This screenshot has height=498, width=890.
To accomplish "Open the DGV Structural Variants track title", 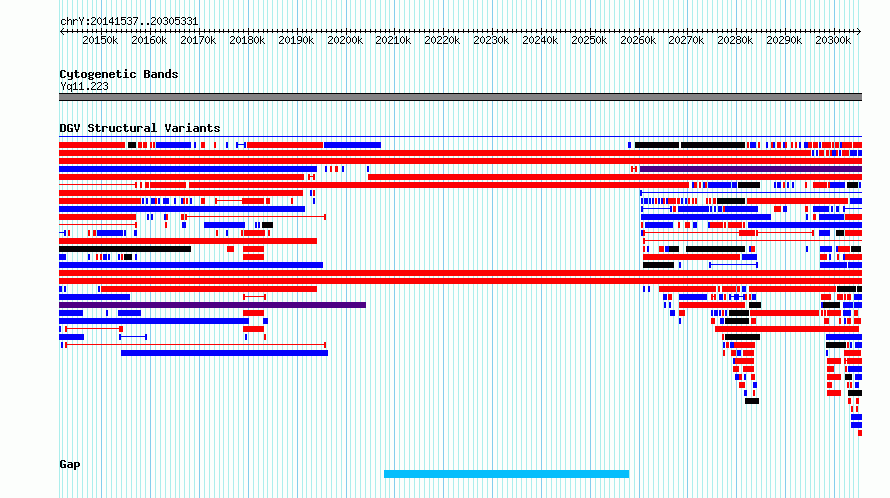I will tap(140, 128).
